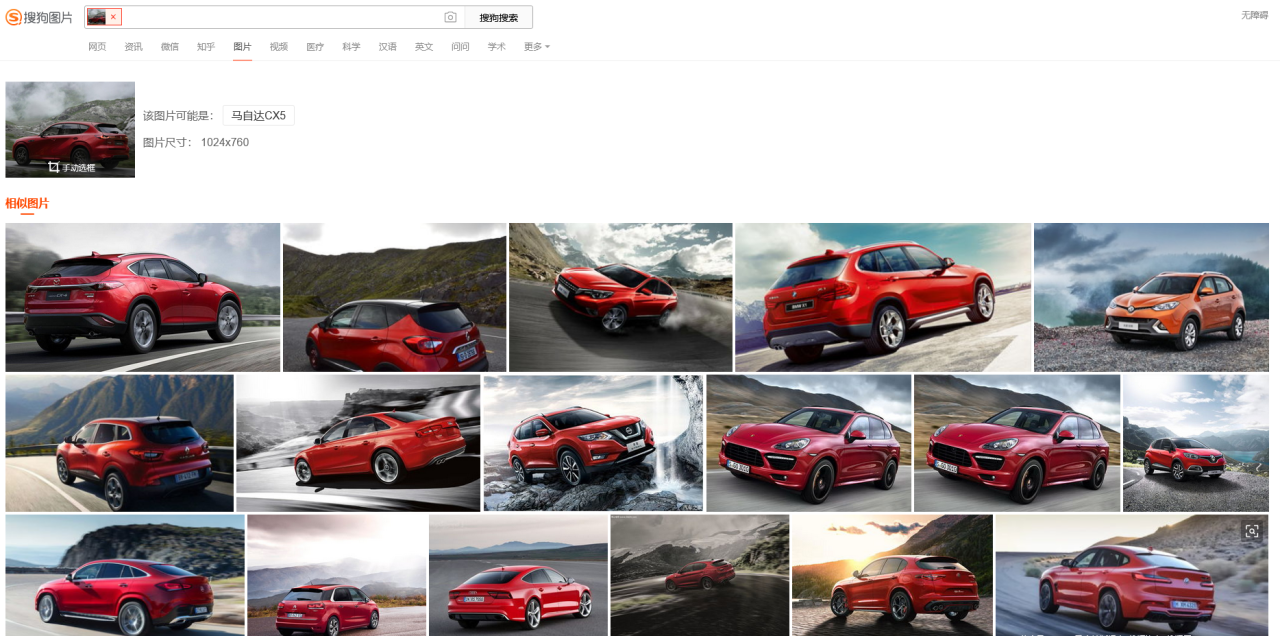Screen dimensions: 1280x636
Task: Click the 手动选框 crop icon on the preview
Action: (54, 167)
